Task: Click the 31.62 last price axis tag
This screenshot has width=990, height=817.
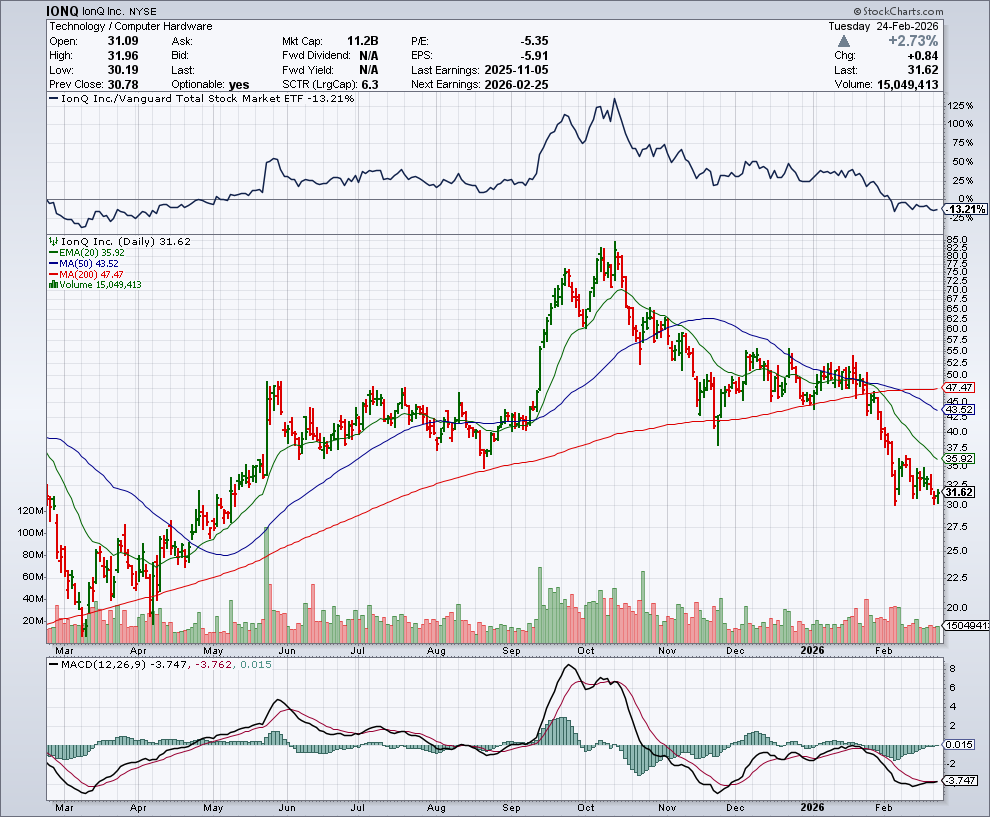Action: pos(958,492)
